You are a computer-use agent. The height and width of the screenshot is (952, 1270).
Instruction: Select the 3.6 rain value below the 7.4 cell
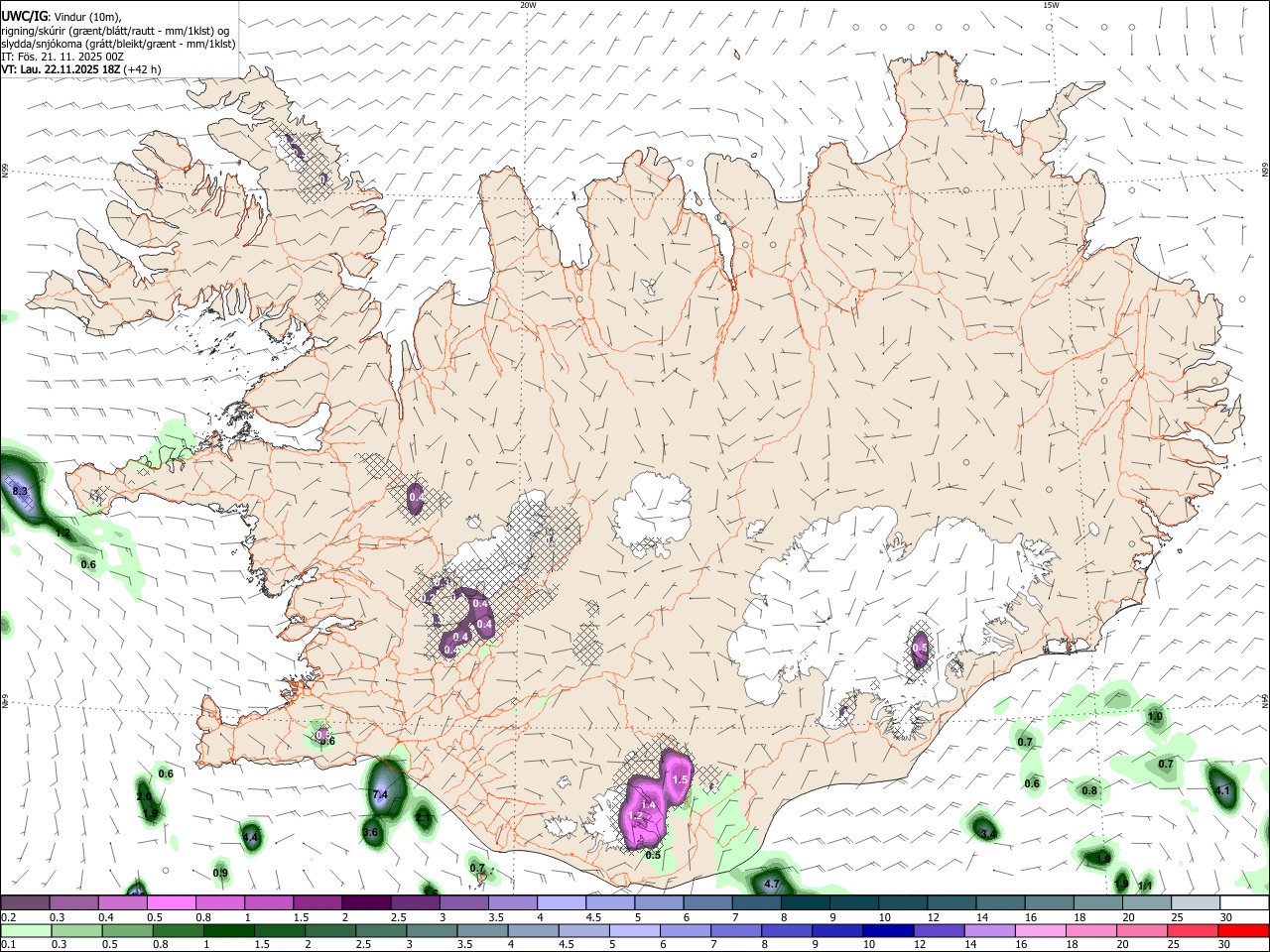[x=371, y=833]
